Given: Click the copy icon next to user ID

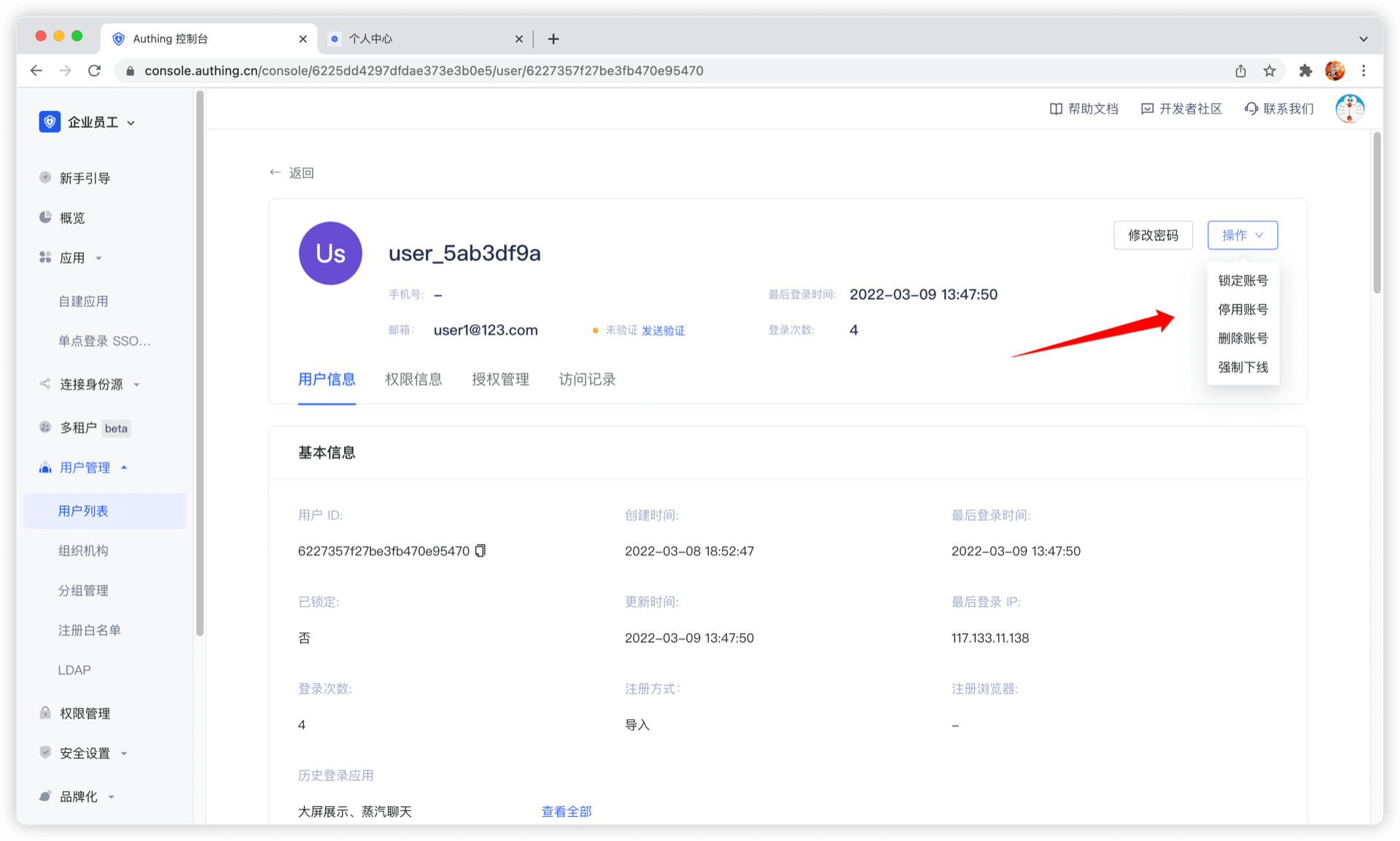Looking at the screenshot, I should pos(480,551).
